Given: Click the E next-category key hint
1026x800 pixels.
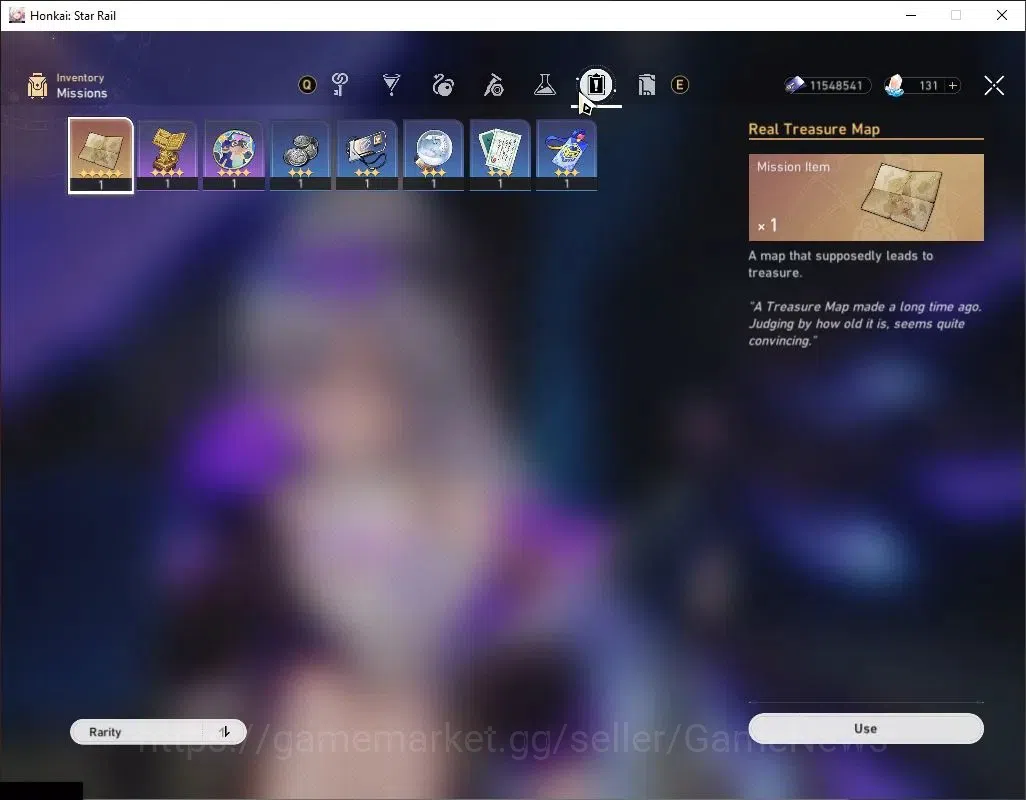Looking at the screenshot, I should 680,84.
